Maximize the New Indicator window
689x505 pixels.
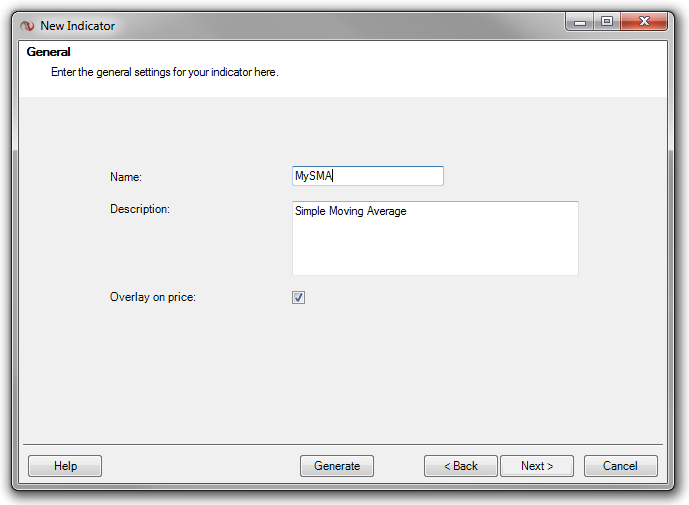[x=606, y=21]
